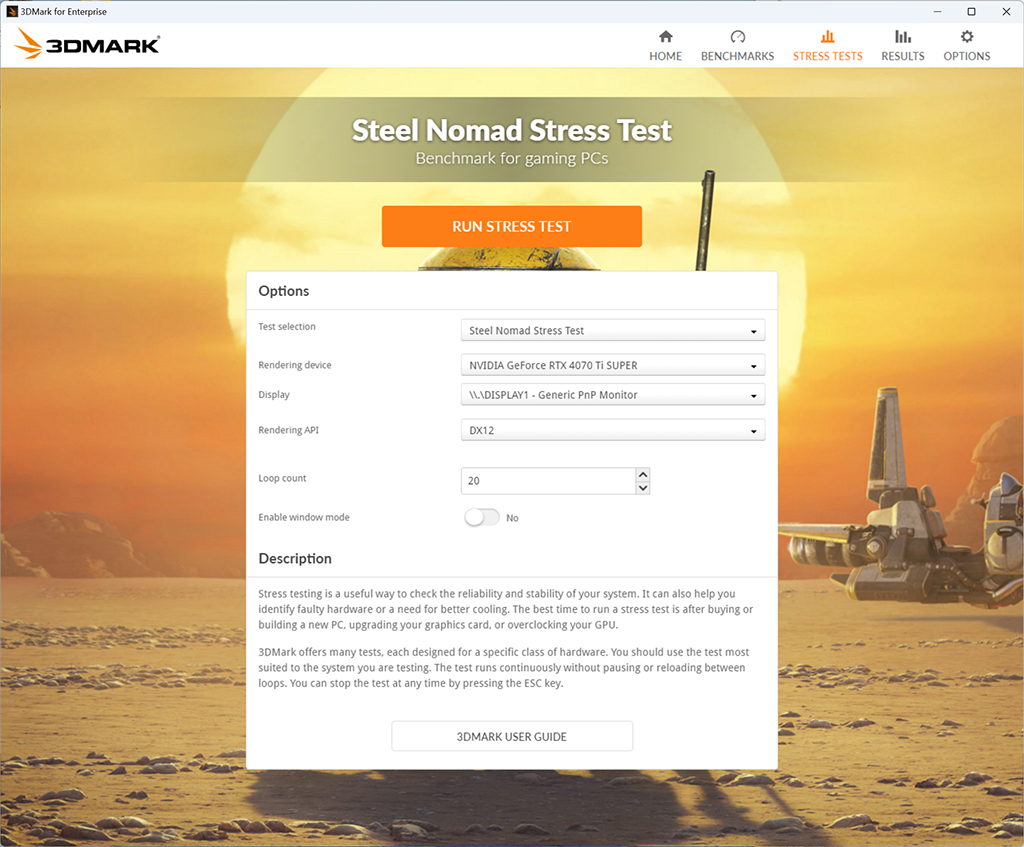
Task: Increase loop count with up arrow
Action: coord(643,474)
